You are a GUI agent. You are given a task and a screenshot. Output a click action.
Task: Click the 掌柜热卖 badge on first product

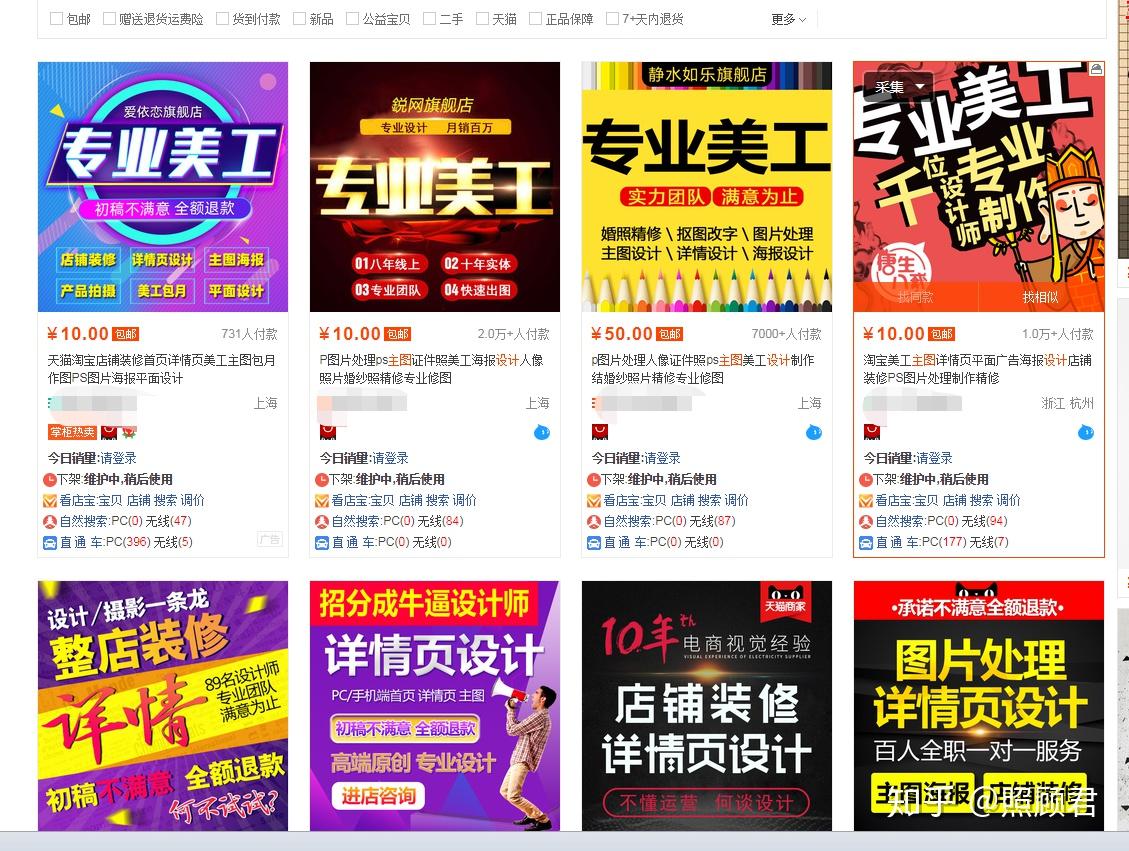(73, 432)
